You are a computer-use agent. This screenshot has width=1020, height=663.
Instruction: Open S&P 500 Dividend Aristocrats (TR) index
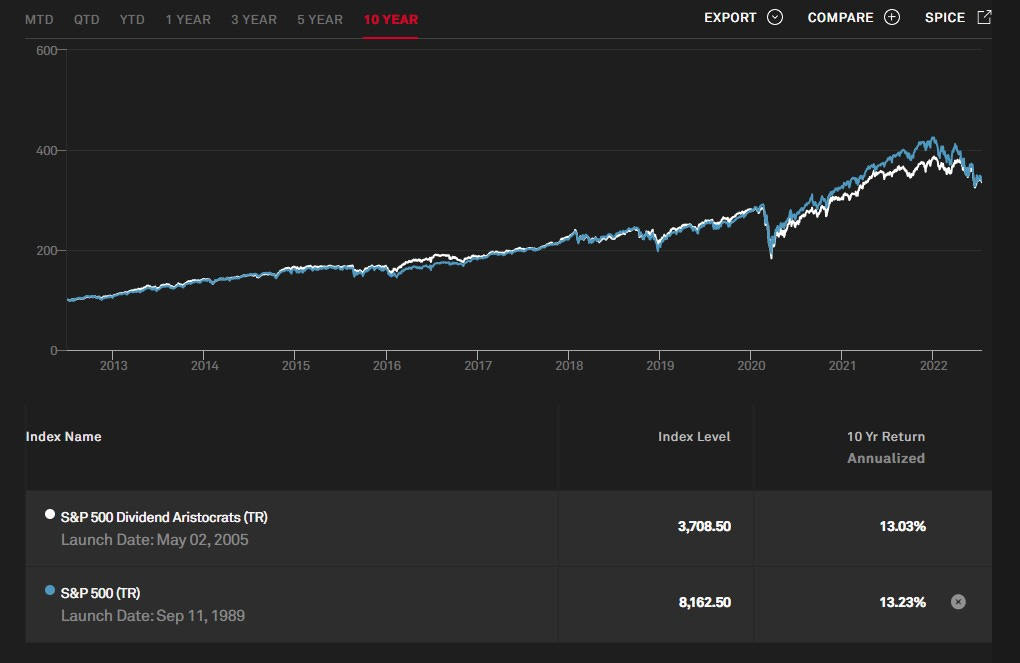[164, 517]
